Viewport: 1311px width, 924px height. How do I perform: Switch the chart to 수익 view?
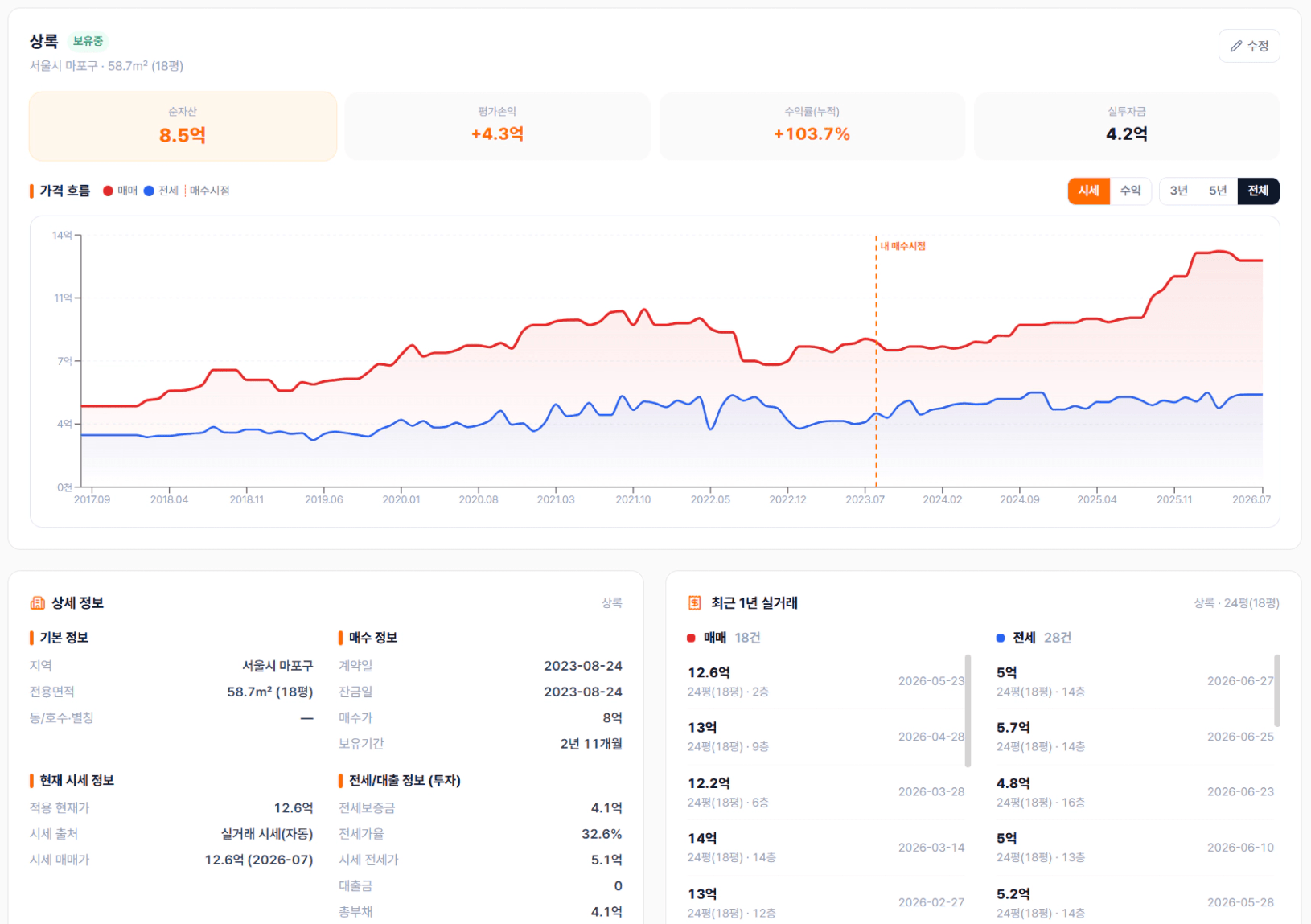click(1131, 191)
